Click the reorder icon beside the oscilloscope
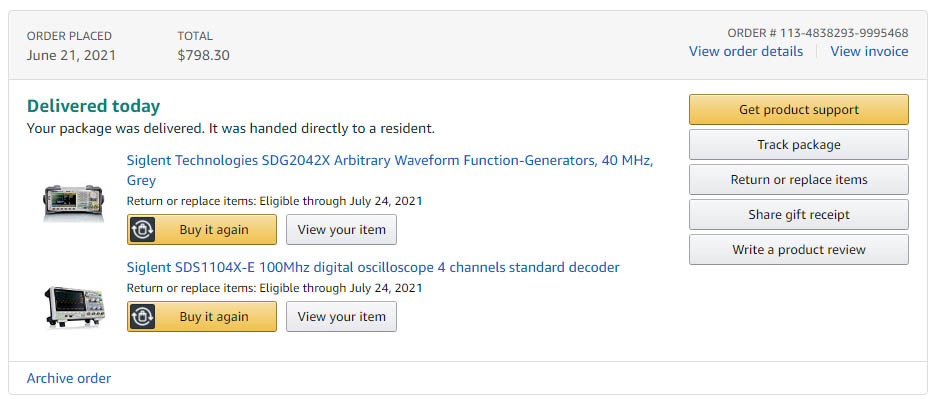Image resolution: width=941 pixels, height=399 pixels. [142, 316]
